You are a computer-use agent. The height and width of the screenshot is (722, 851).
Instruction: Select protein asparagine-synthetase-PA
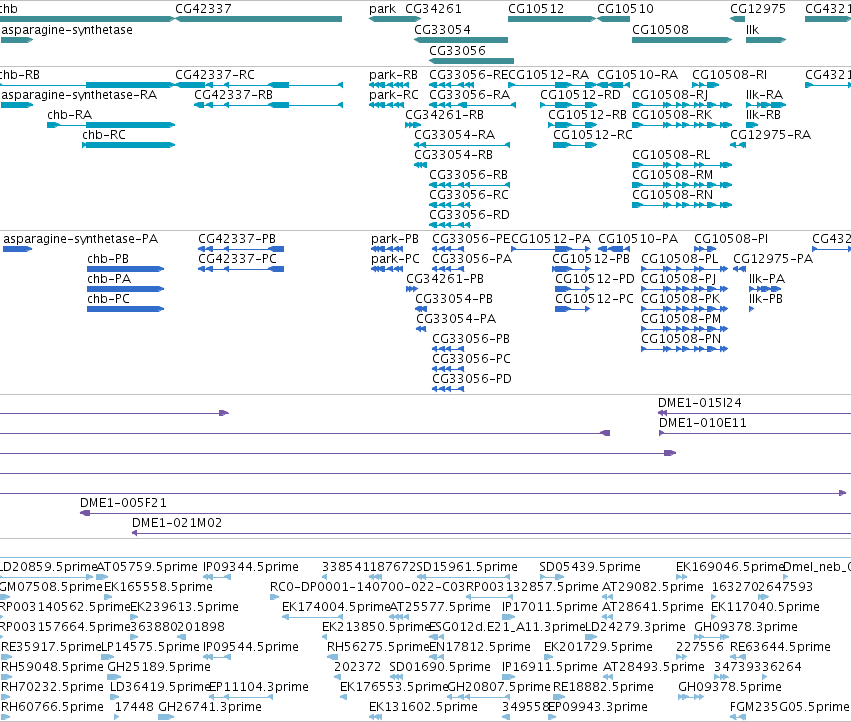(80, 239)
